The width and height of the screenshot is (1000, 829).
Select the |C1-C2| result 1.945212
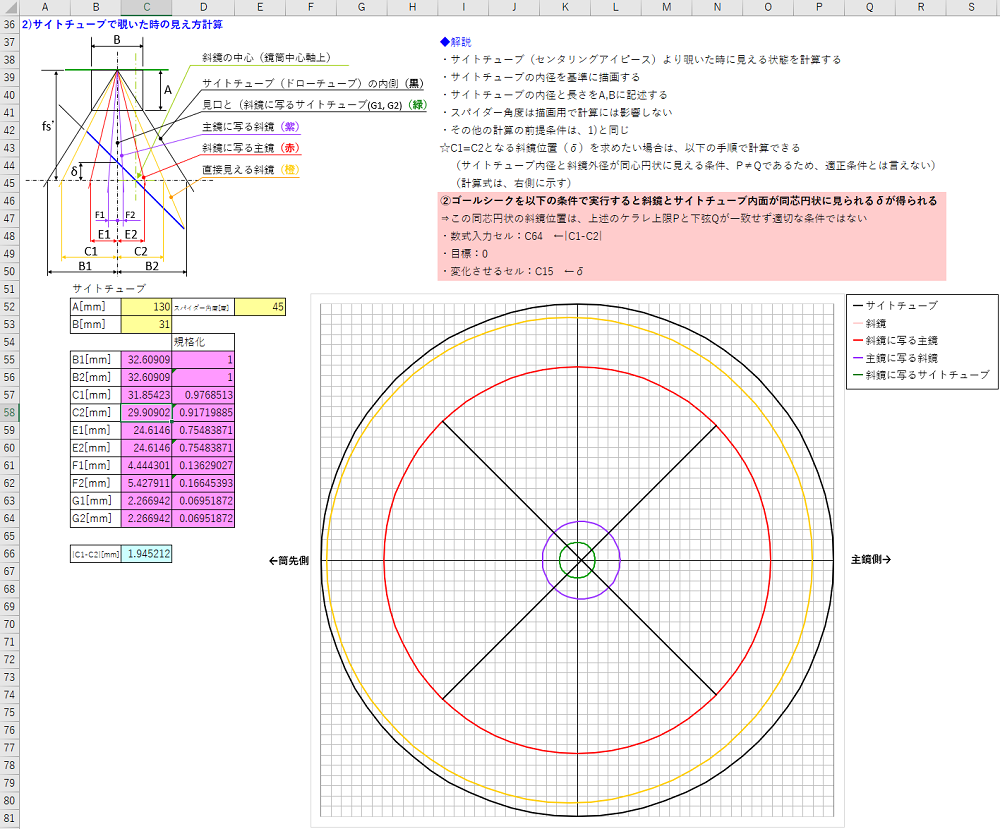click(146, 554)
